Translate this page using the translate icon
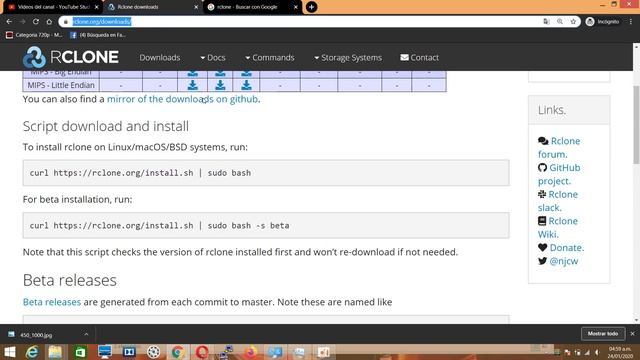Screen dimensions: 640x360 [x=547, y=21]
